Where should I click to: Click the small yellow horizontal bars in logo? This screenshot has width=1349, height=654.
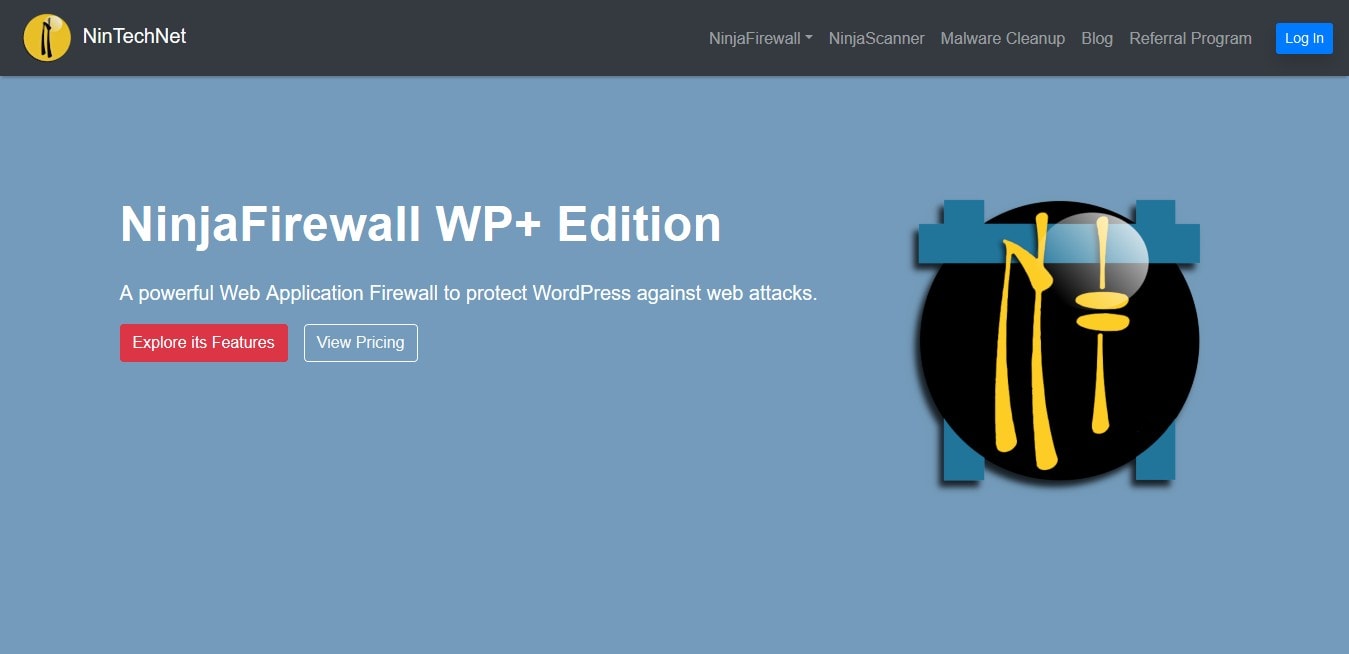[x=1100, y=312]
